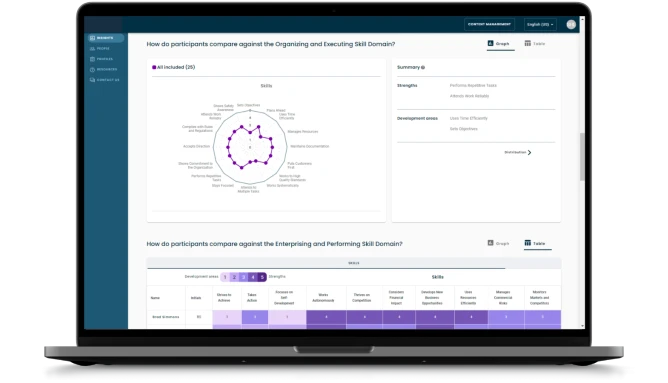
Task: Click Complies with Rules and Regulations label
Action: tap(197, 129)
